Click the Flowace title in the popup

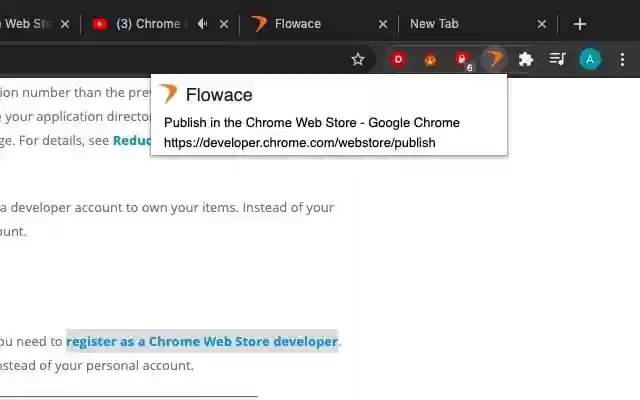[x=219, y=95]
